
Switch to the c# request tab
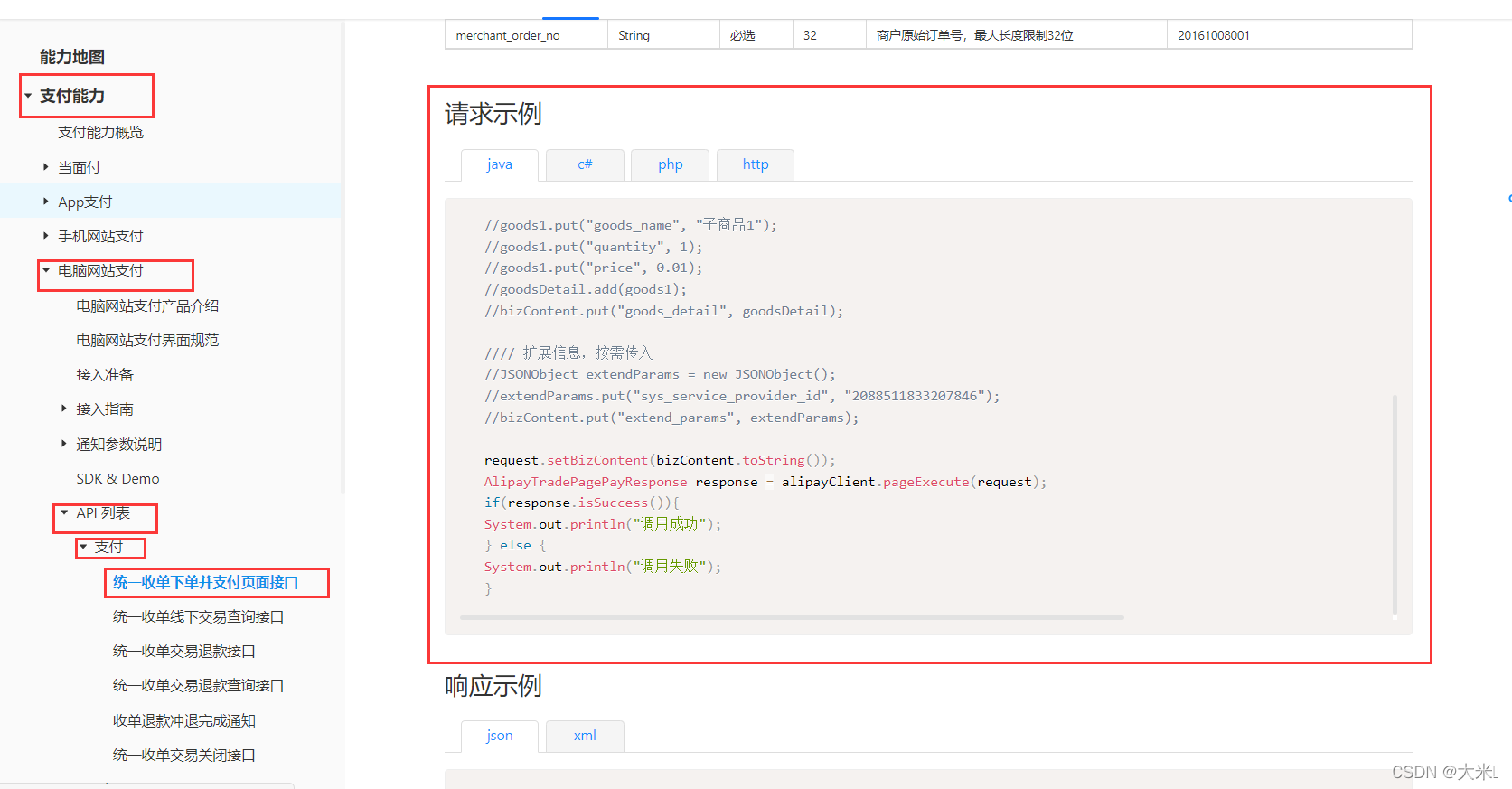click(585, 164)
